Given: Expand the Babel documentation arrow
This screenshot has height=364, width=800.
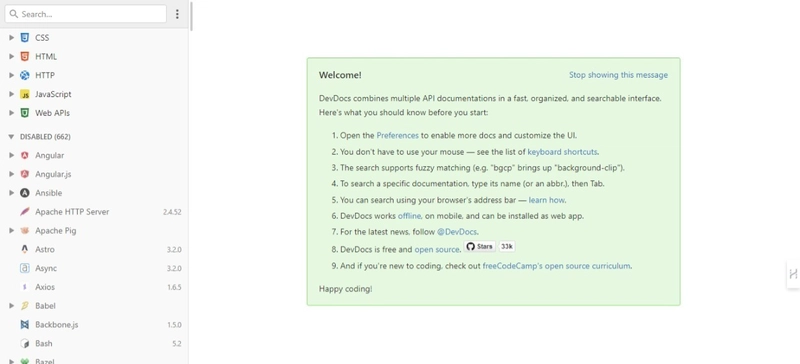Looking at the screenshot, I should (x=12, y=306).
